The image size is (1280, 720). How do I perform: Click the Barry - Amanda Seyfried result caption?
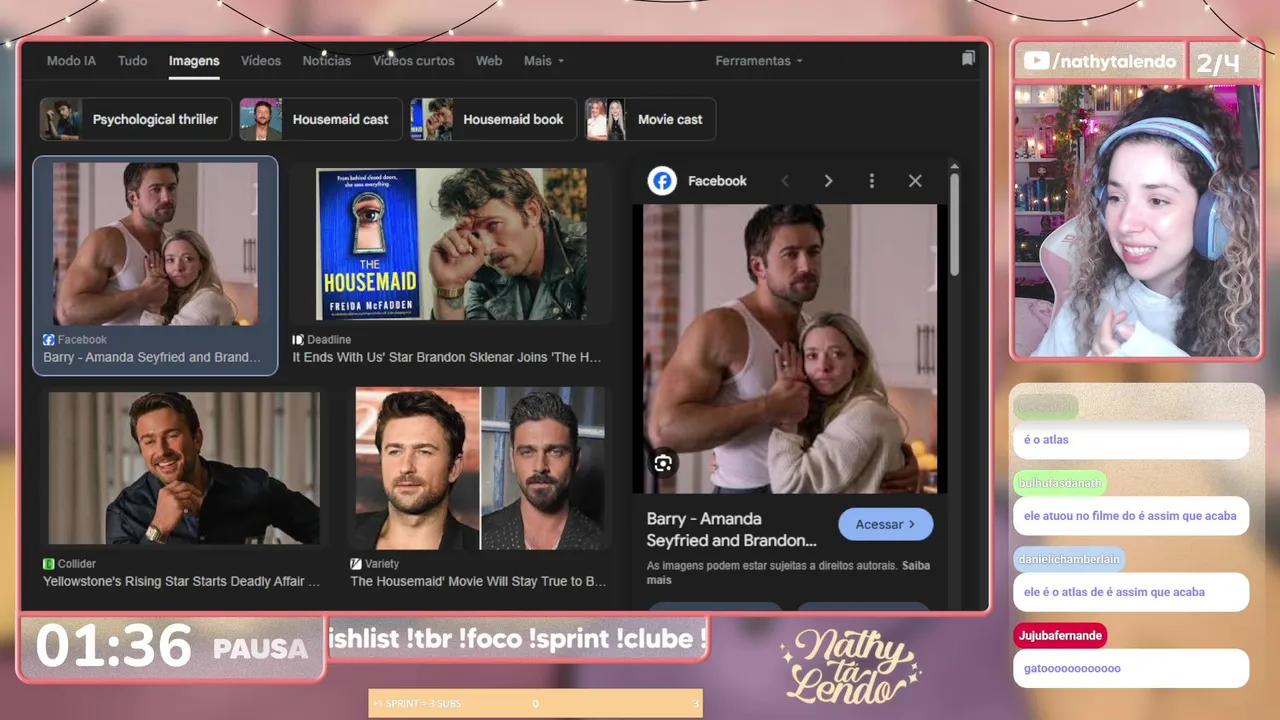point(152,357)
